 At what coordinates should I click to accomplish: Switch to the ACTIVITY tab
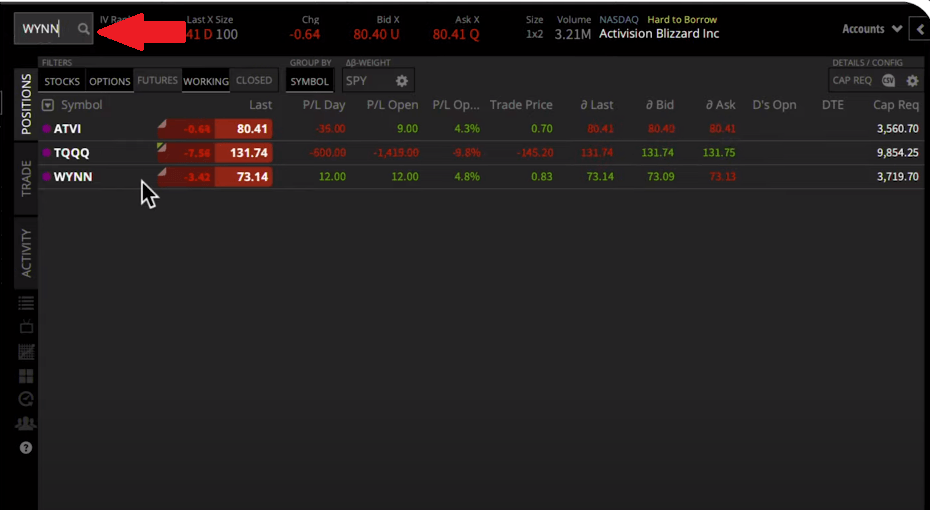(26, 253)
